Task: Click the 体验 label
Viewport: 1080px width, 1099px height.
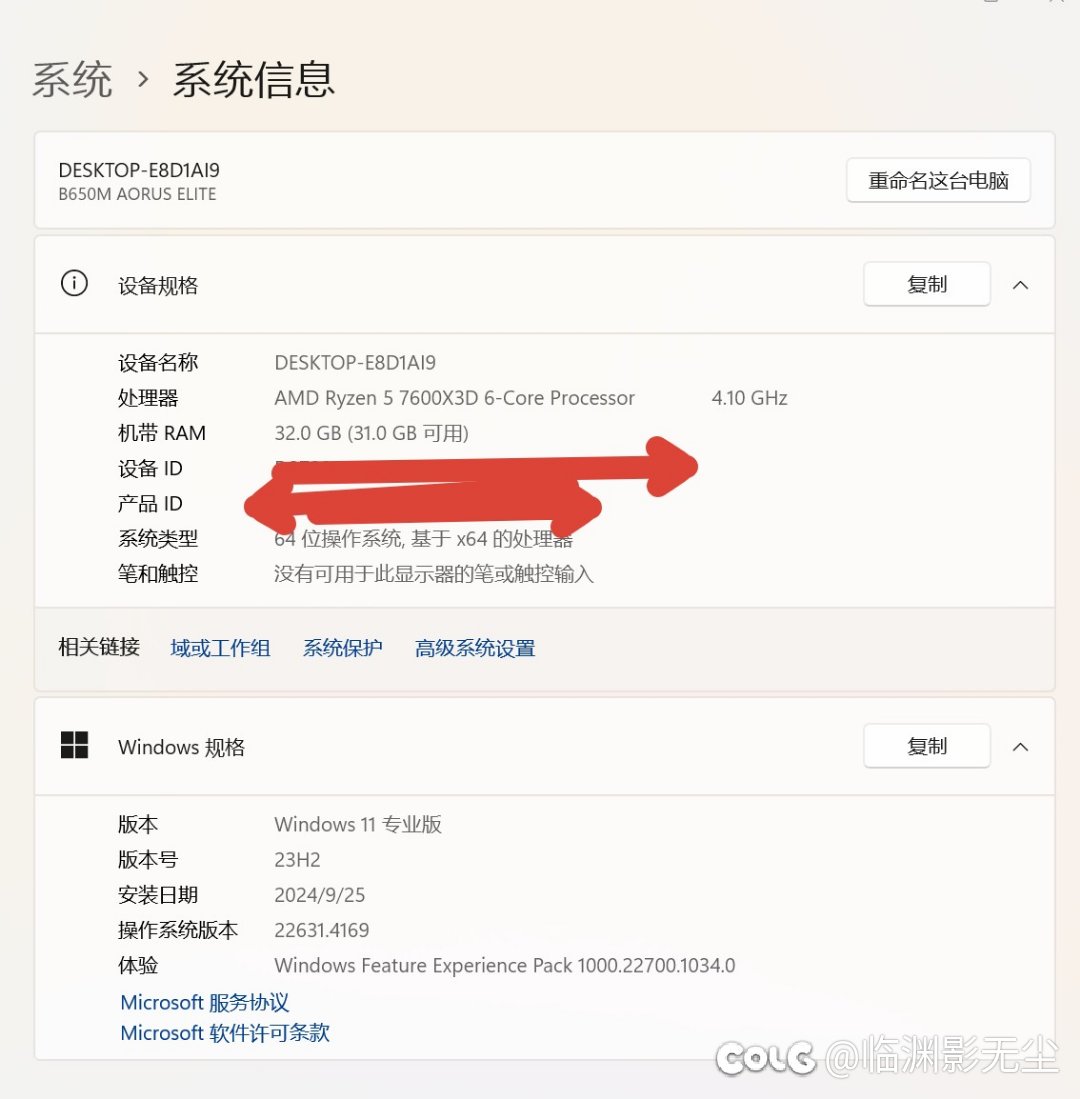Action: (x=138, y=965)
